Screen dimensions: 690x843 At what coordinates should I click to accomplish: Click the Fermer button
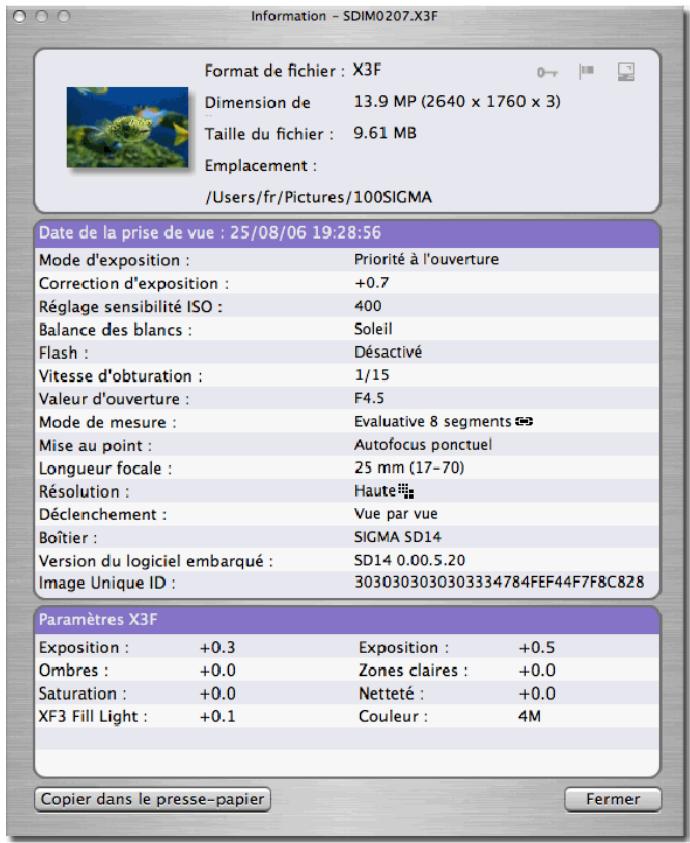click(x=613, y=799)
